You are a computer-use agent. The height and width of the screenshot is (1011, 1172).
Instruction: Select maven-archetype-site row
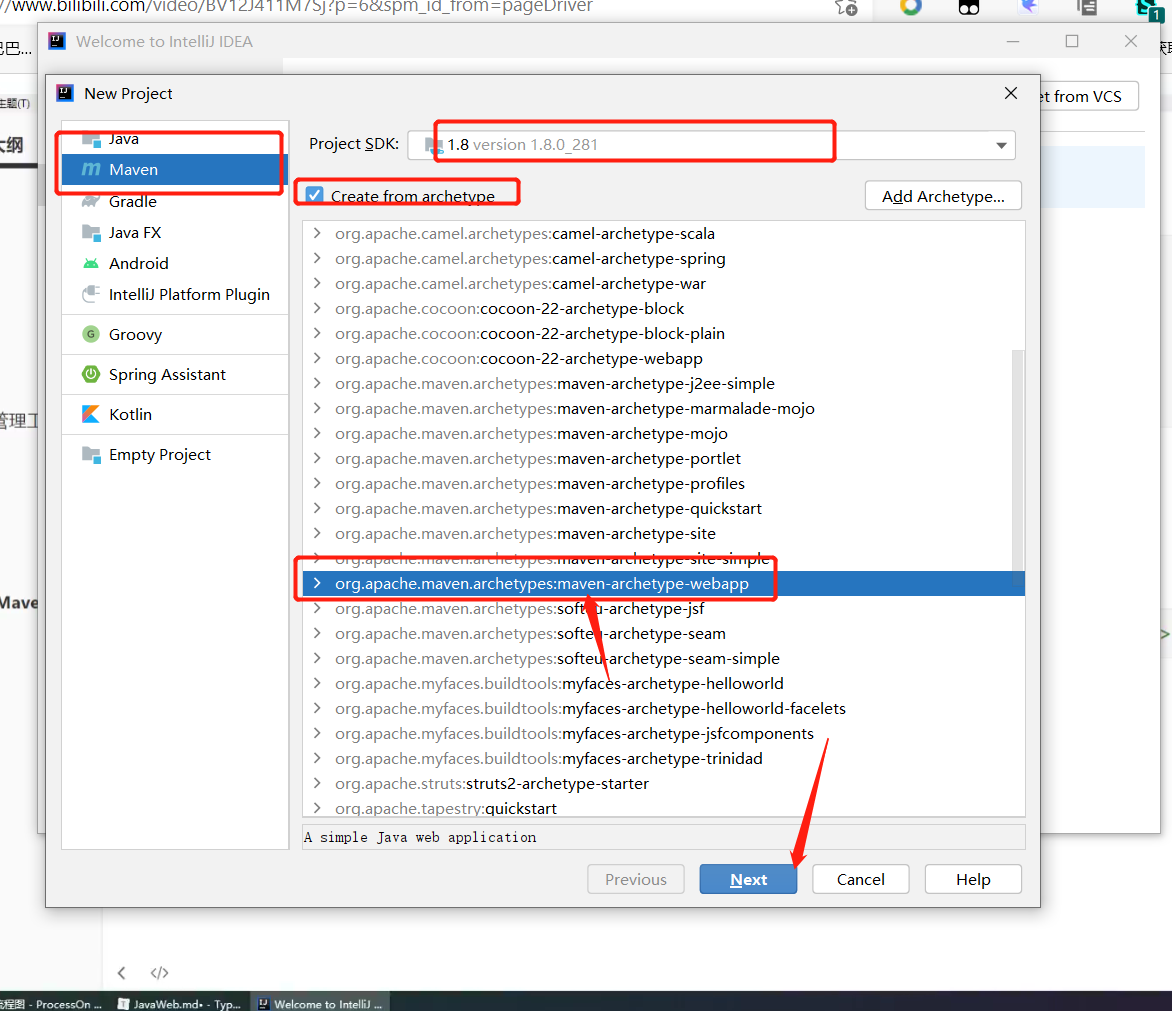664,534
